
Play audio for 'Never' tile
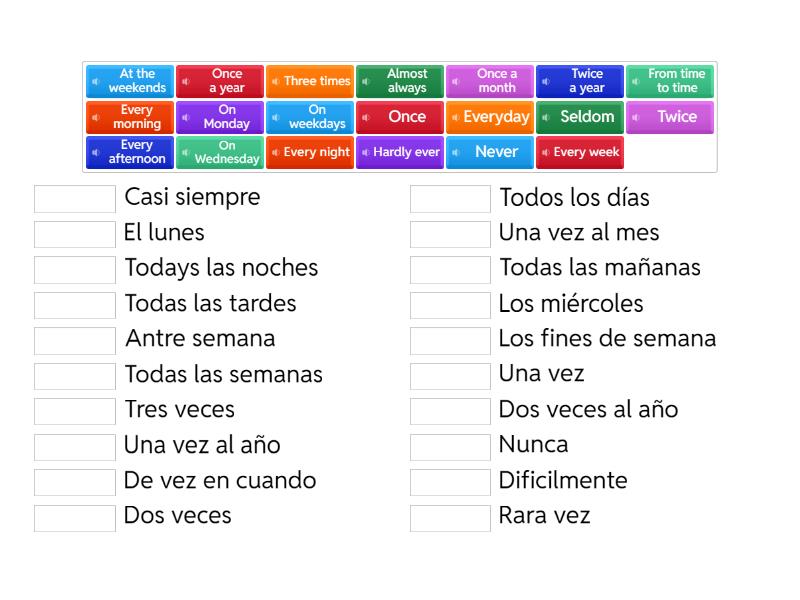455,153
